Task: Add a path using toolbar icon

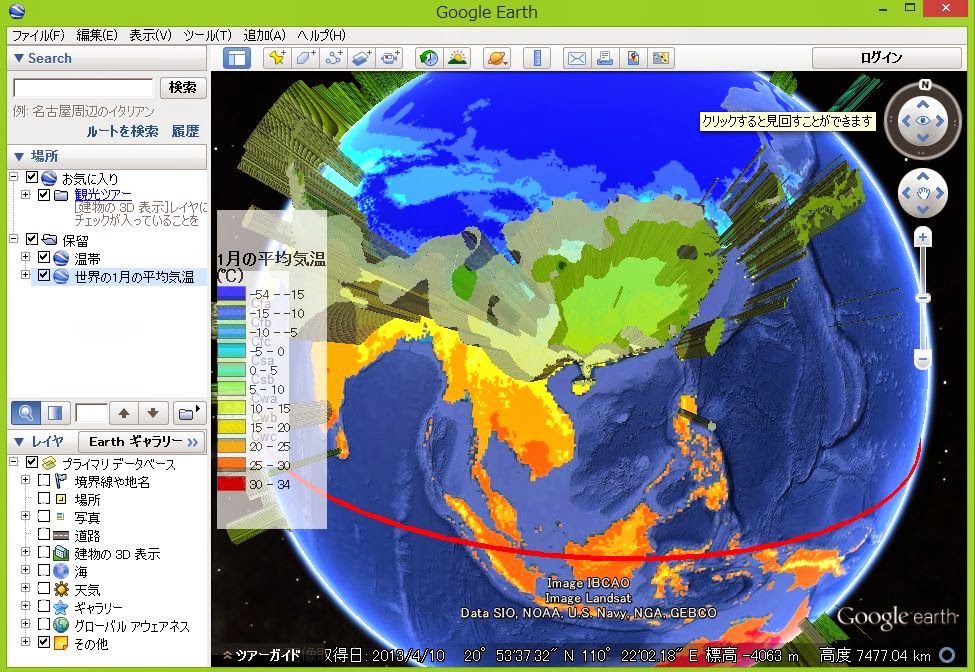Action: click(x=334, y=58)
